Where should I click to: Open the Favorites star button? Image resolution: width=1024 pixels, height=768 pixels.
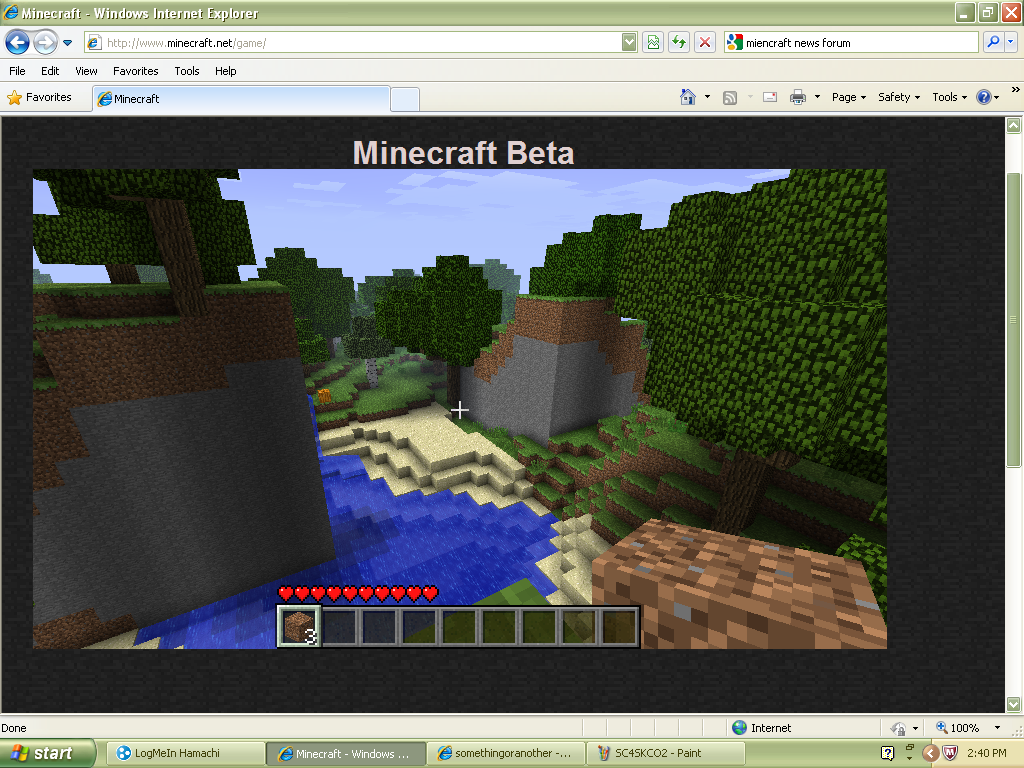click(40, 97)
